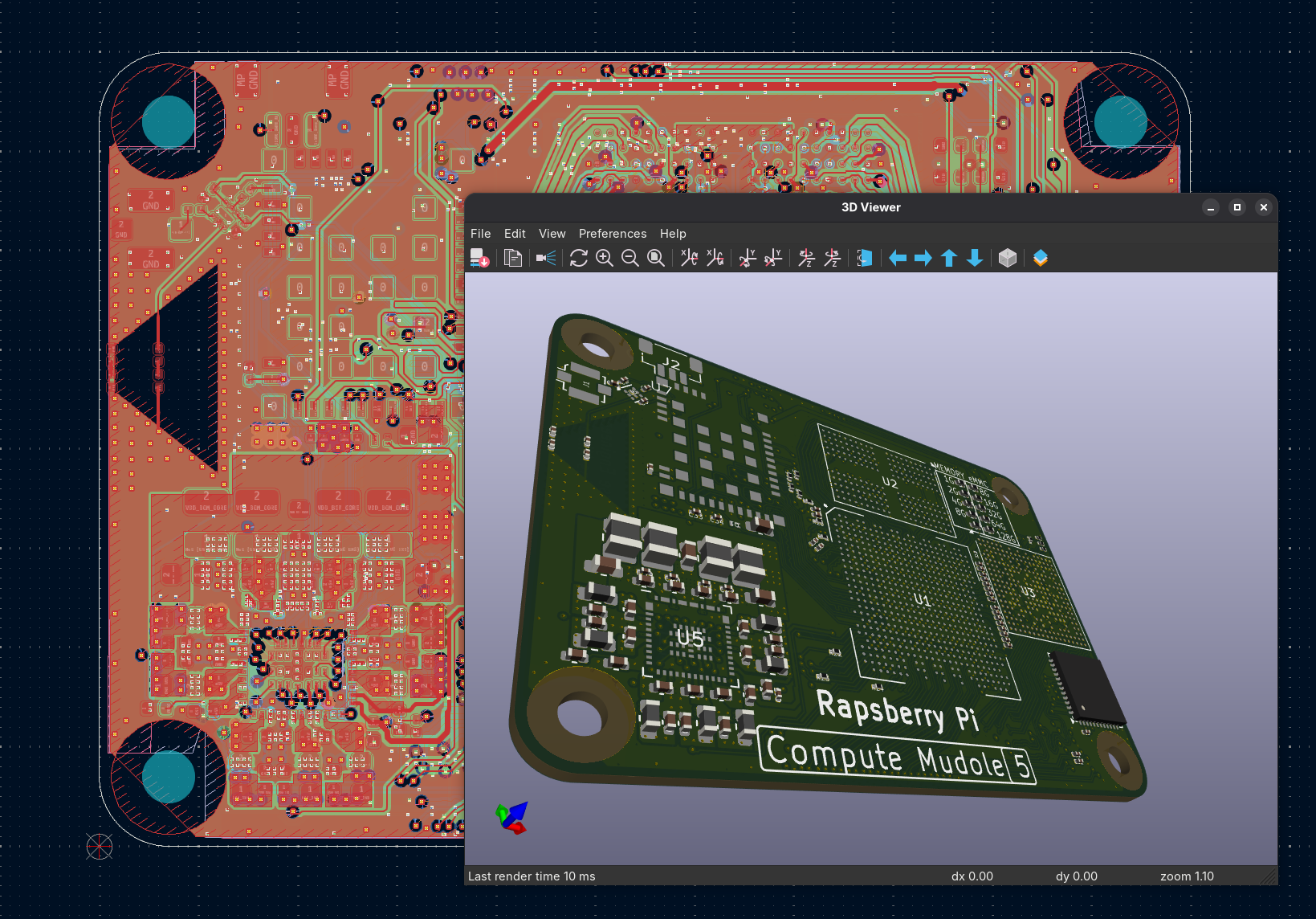Pan the board down with arrow
1316x919 pixels.
(x=975, y=258)
